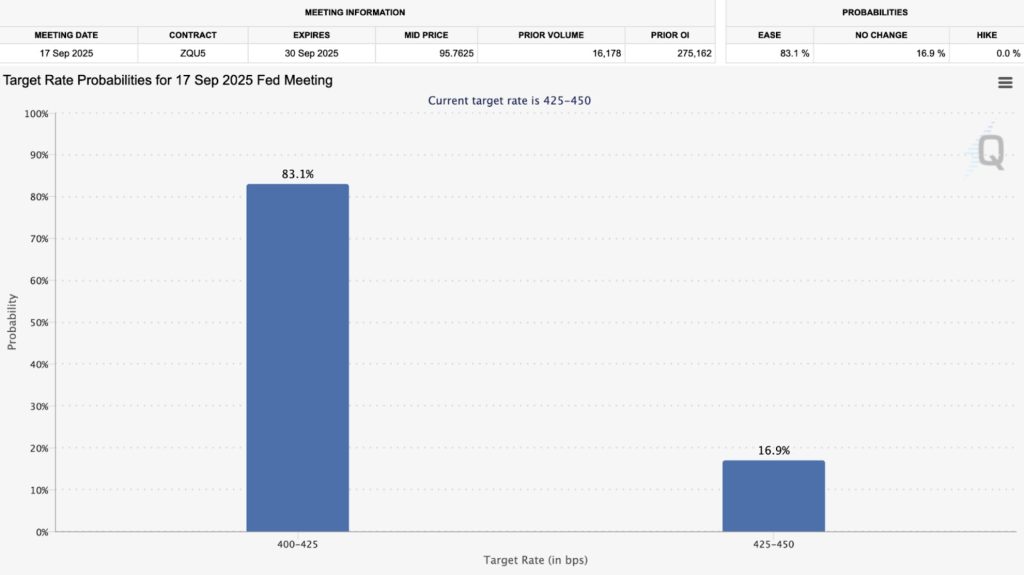Viewport: 1024px width, 575px height.
Task: Click the "Target Rate (in bps)" axis title
Action: [x=535, y=560]
